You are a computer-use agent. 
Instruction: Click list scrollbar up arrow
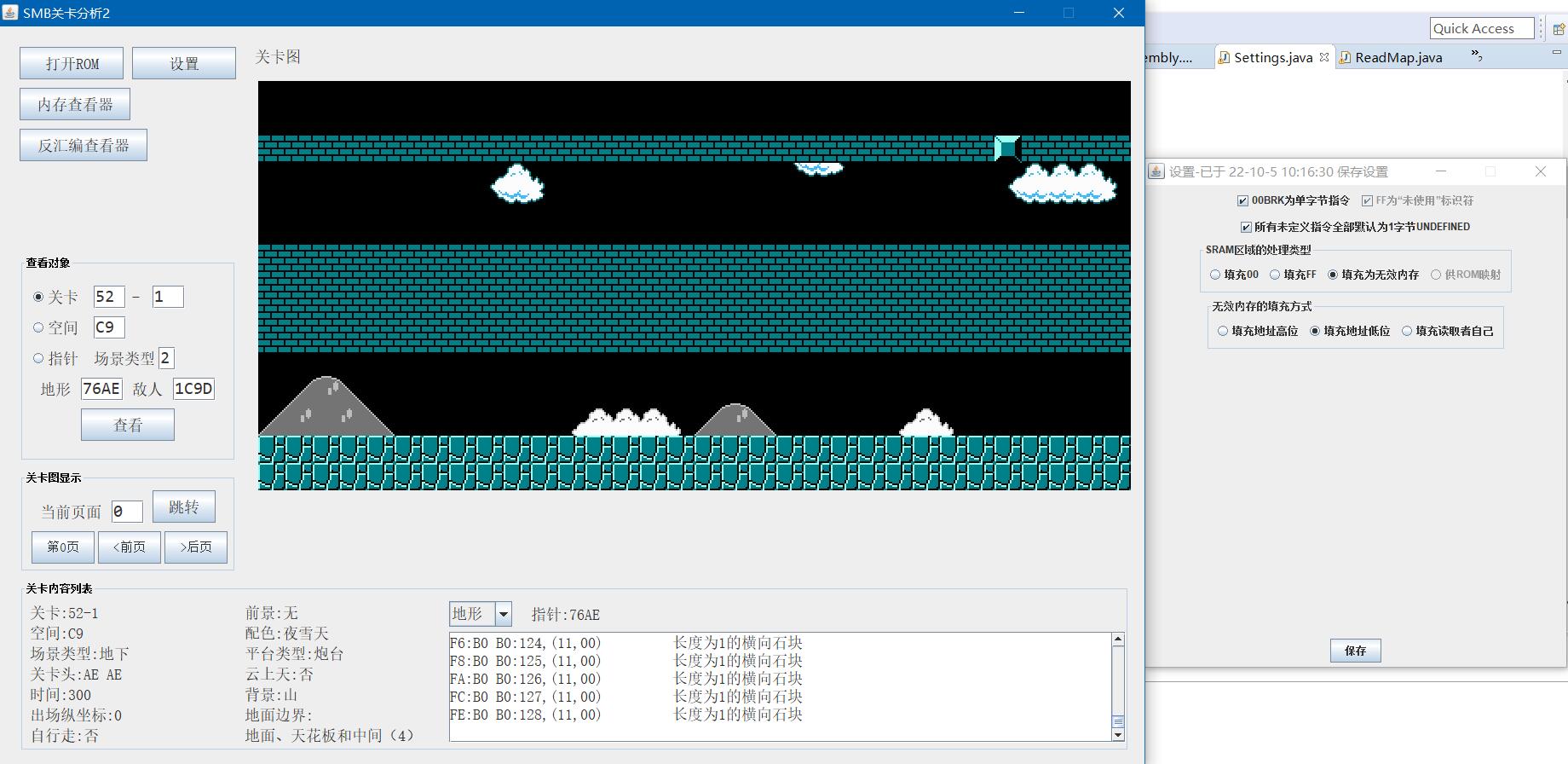[1118, 640]
